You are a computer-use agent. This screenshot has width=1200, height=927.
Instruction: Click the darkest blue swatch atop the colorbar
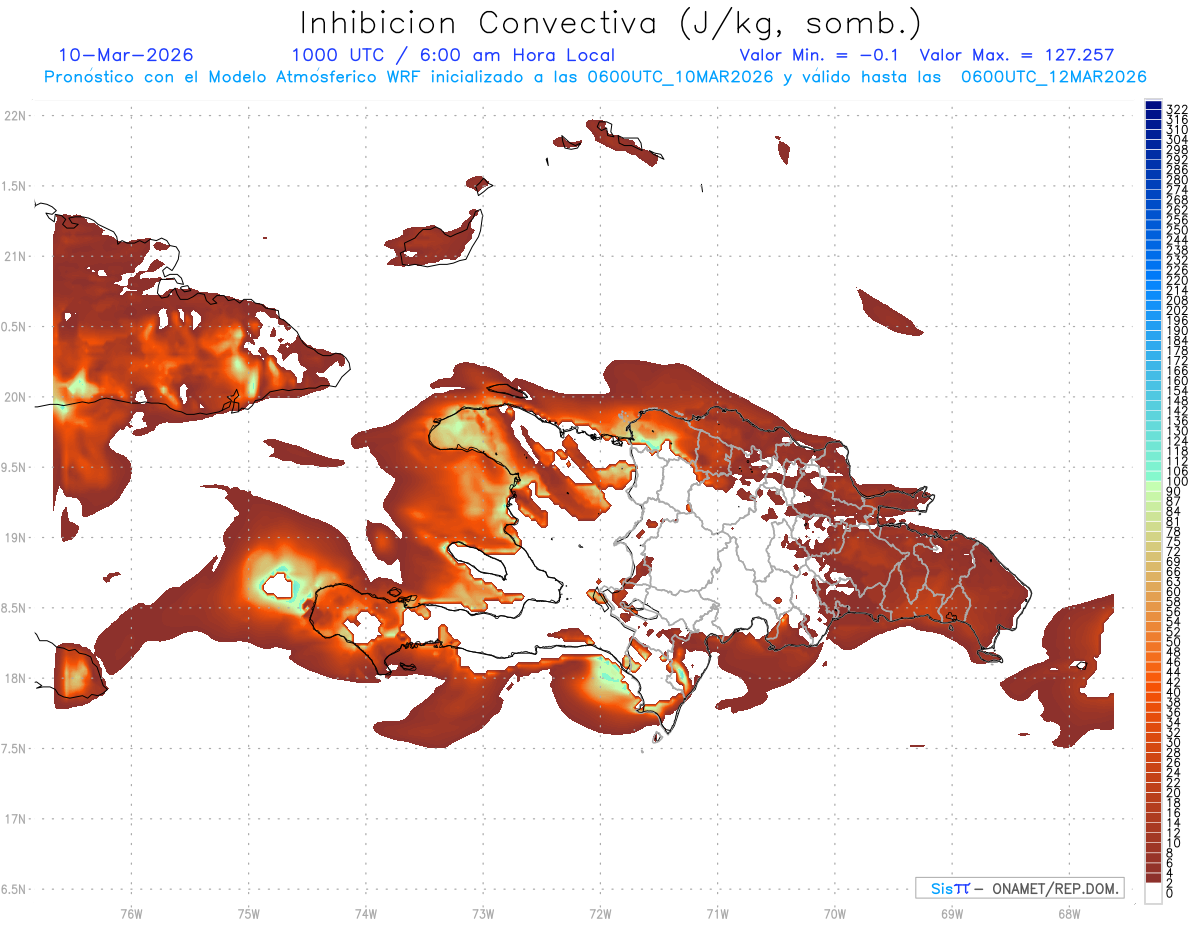click(x=1153, y=104)
